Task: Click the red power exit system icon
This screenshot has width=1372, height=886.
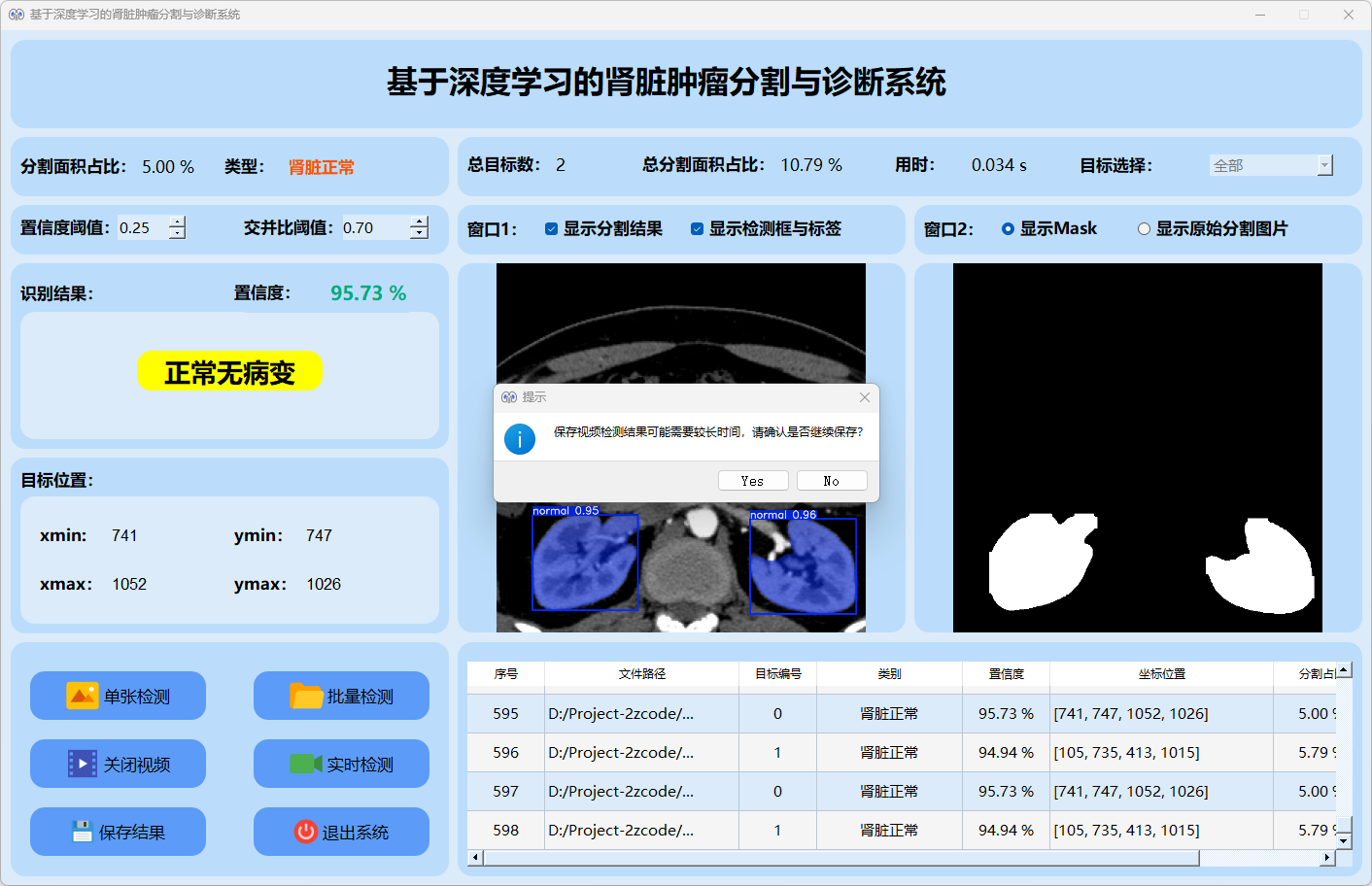Action: pyautogui.click(x=305, y=832)
